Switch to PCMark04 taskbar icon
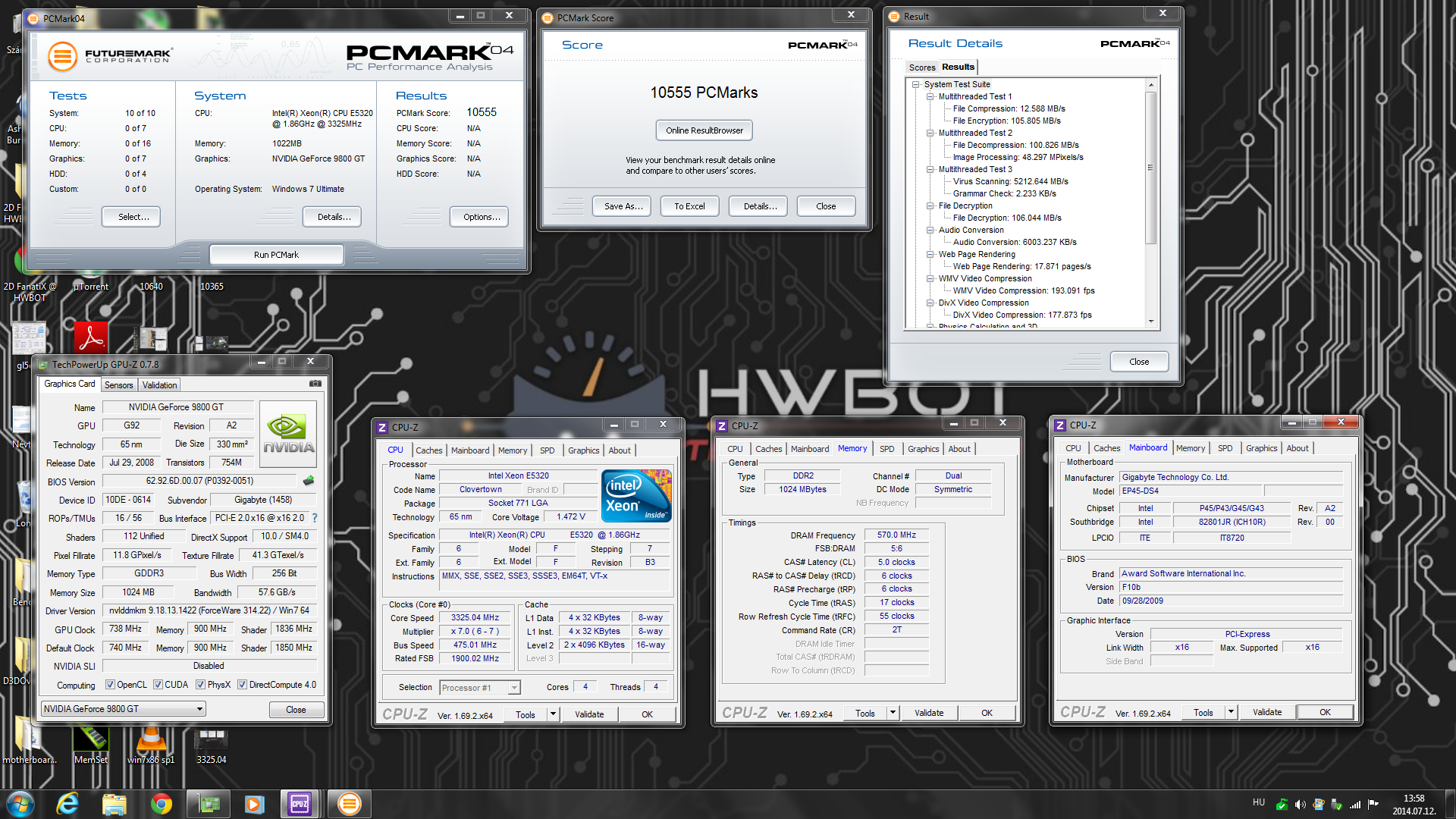1456x819 pixels. click(349, 804)
